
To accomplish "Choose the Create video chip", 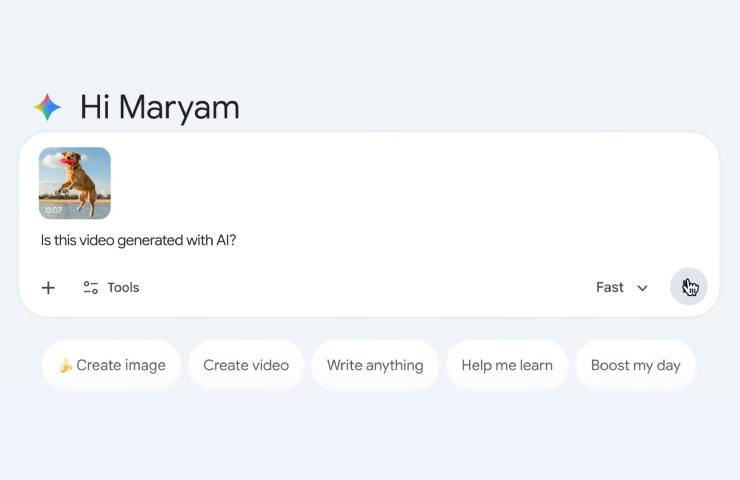I will coord(246,365).
